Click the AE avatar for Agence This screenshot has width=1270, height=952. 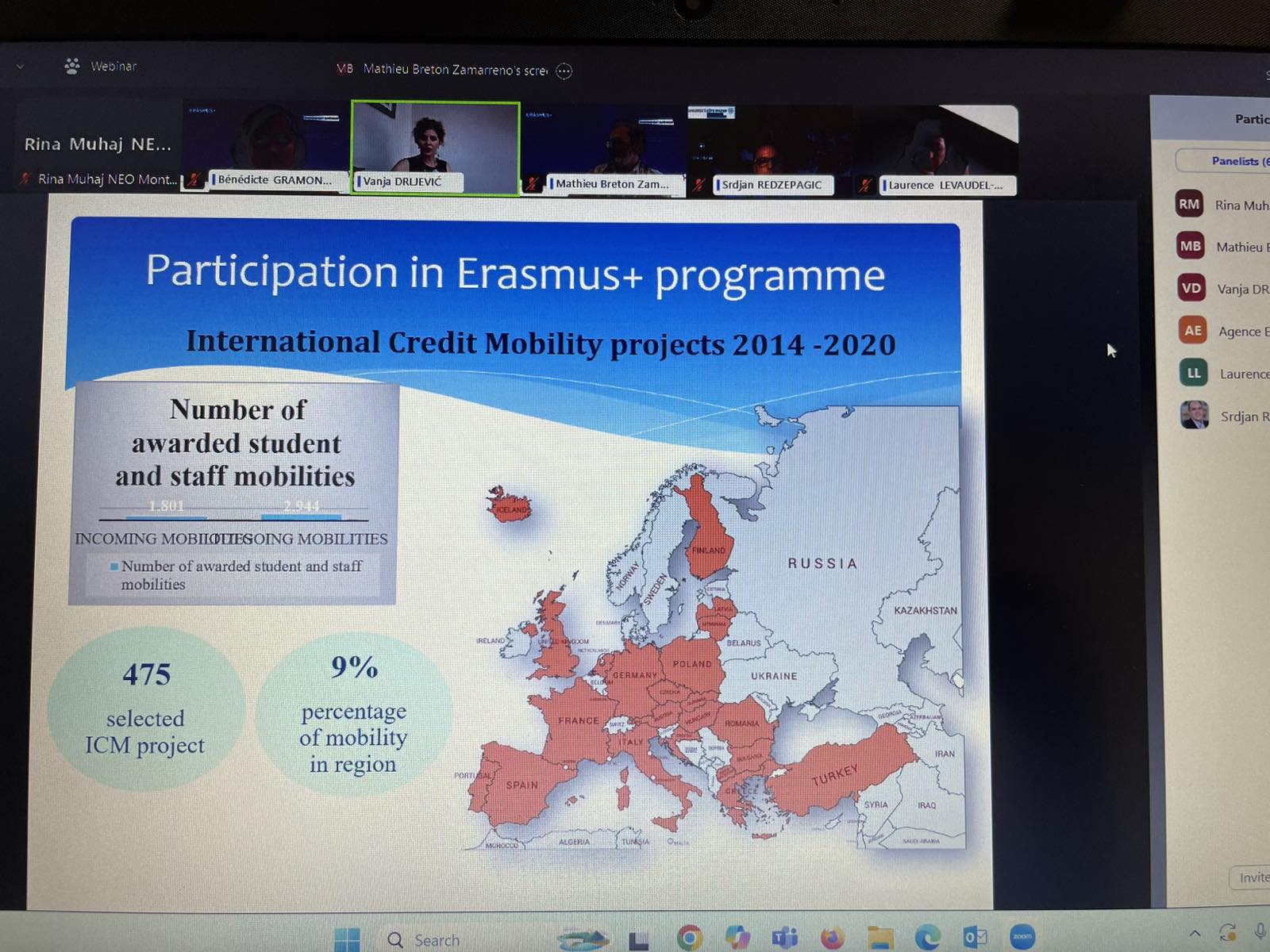[x=1193, y=330]
